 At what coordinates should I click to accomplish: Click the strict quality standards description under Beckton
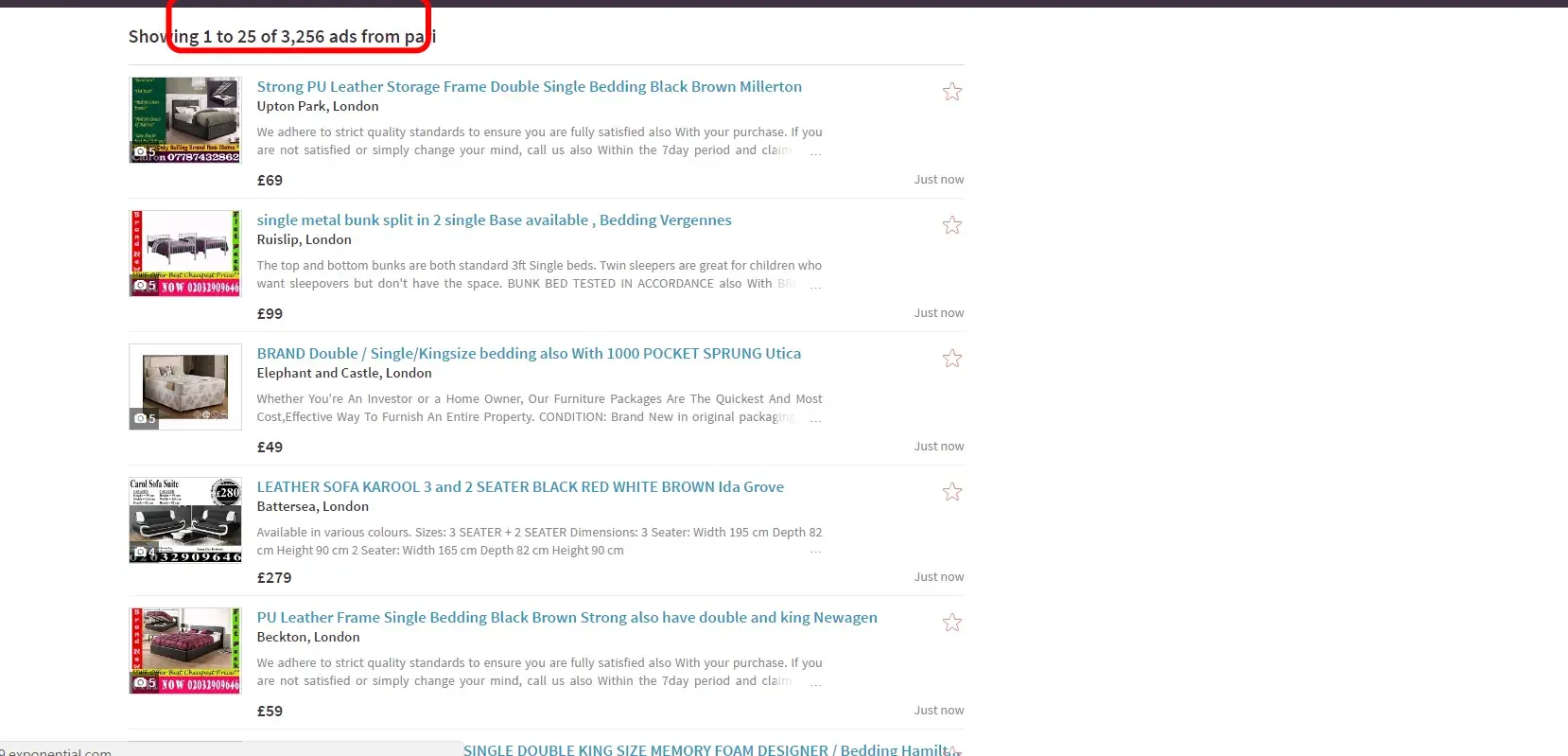click(x=540, y=672)
